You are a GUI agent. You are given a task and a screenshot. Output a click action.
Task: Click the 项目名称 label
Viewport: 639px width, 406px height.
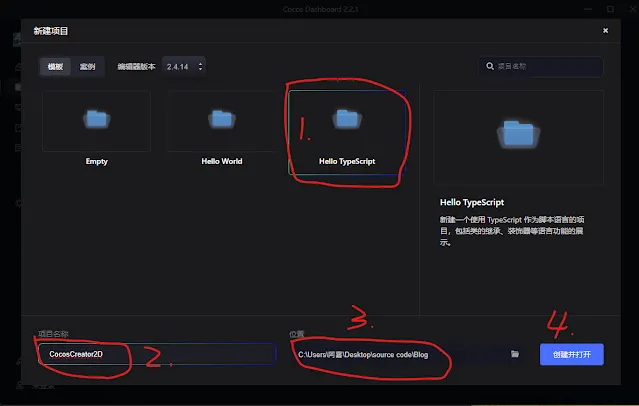click(53, 334)
